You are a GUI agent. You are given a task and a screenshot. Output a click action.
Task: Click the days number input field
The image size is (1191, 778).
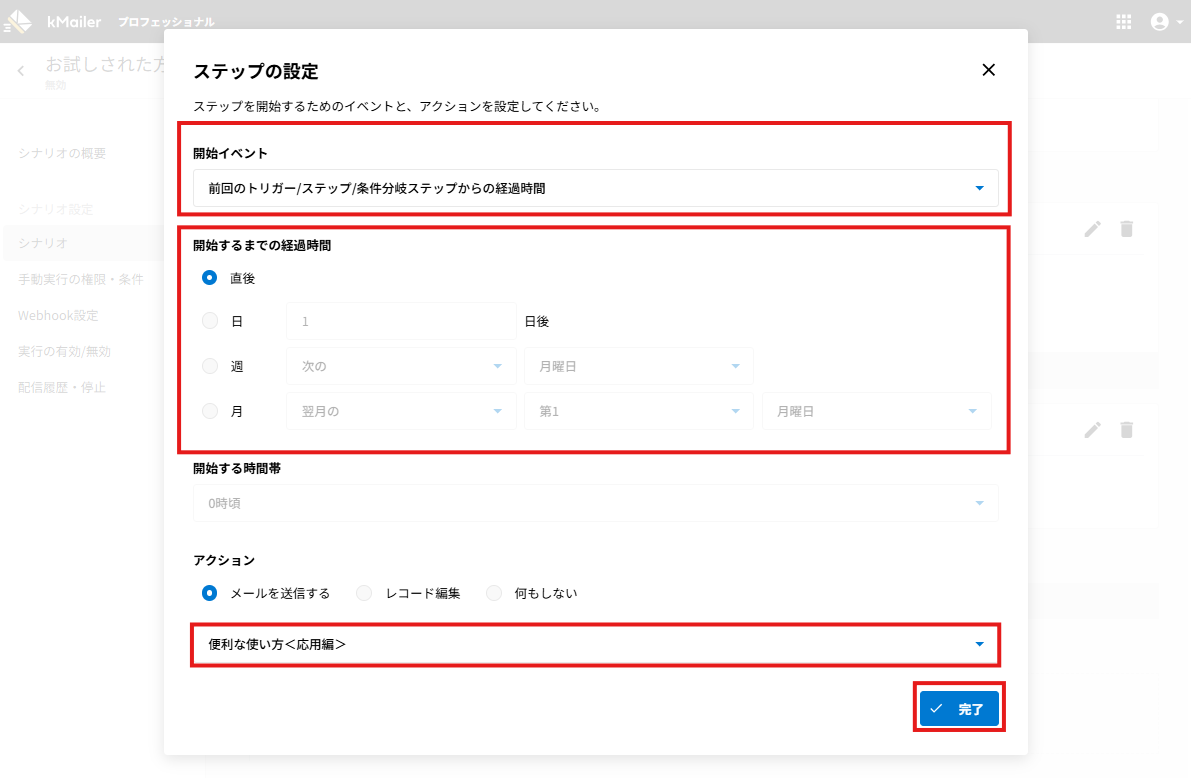click(400, 322)
